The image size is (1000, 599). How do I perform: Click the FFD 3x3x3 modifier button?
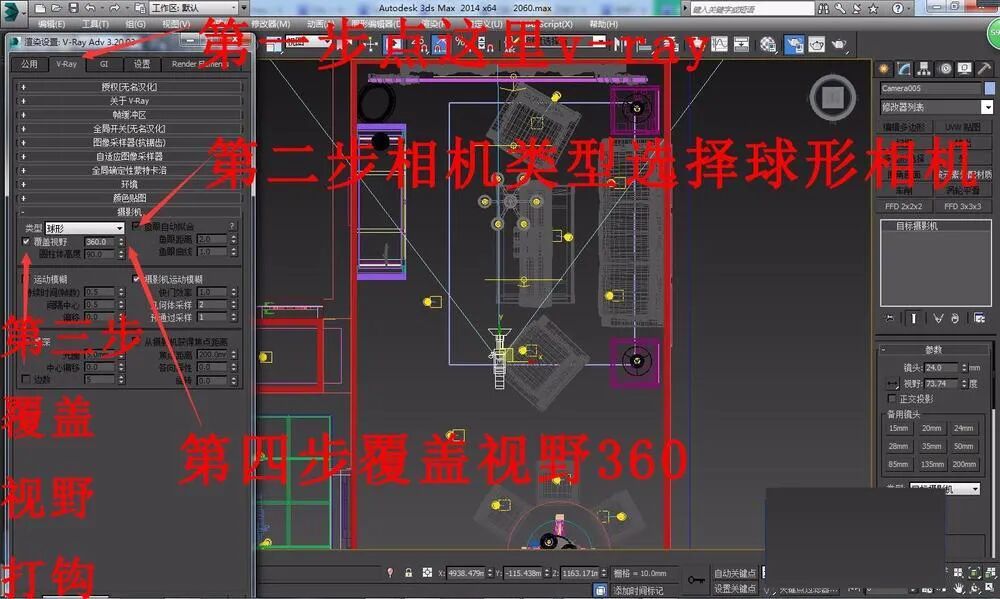(x=962, y=206)
